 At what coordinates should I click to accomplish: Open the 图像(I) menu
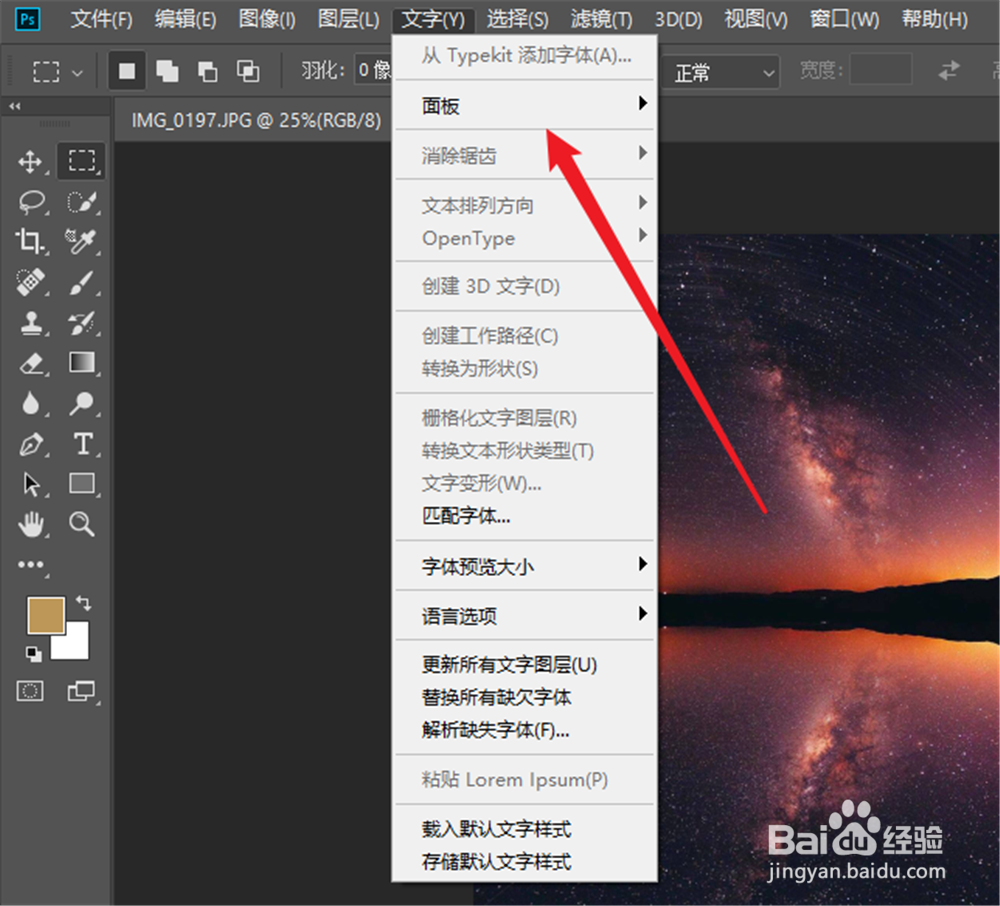(267, 20)
